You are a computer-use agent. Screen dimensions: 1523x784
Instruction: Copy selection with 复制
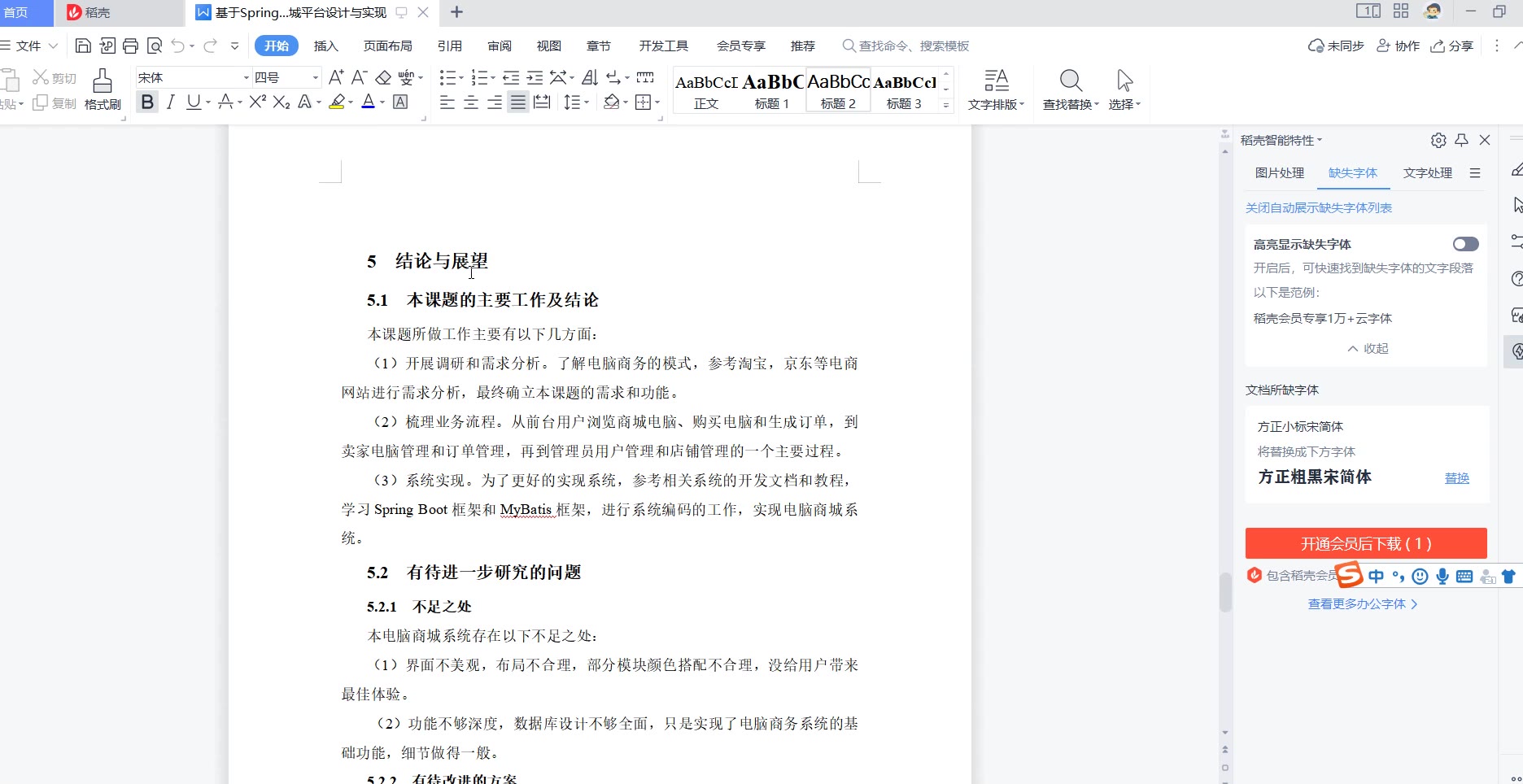[54, 102]
